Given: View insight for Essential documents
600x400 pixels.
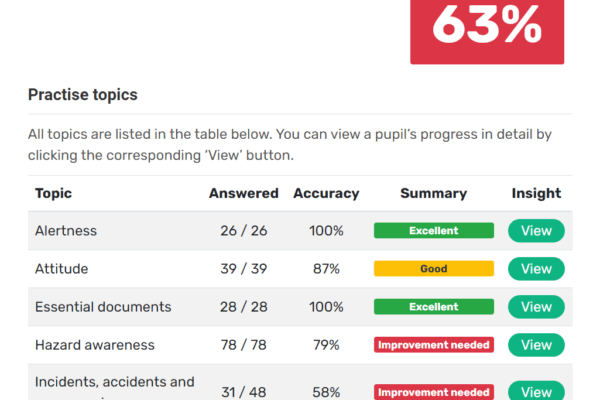Looking at the screenshot, I should [x=536, y=307].
